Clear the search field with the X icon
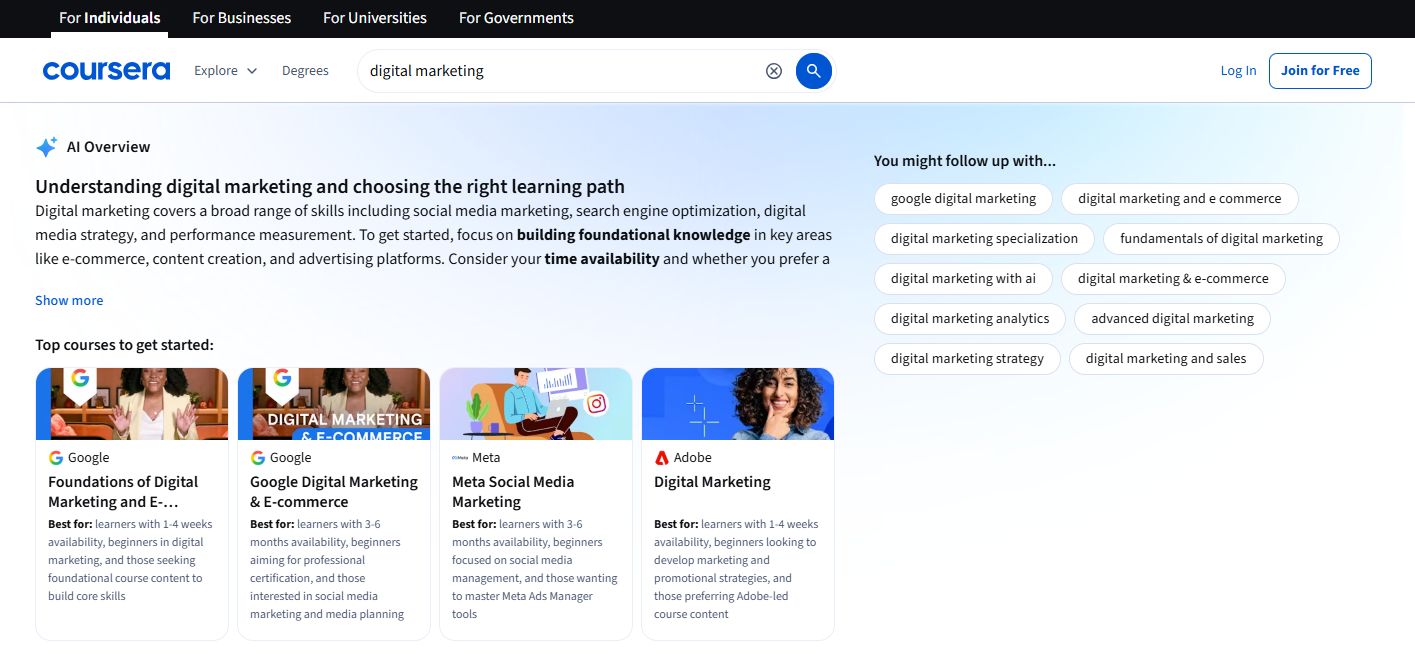This screenshot has width=1415, height=654. click(774, 71)
